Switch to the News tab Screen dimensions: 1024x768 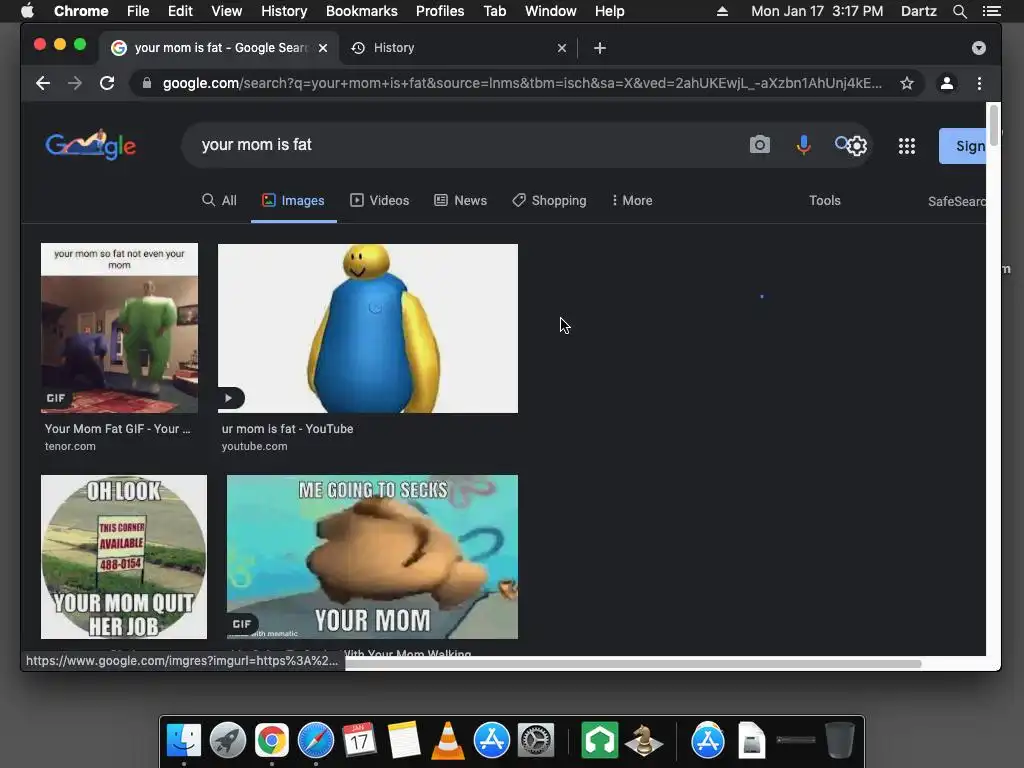[x=460, y=200]
